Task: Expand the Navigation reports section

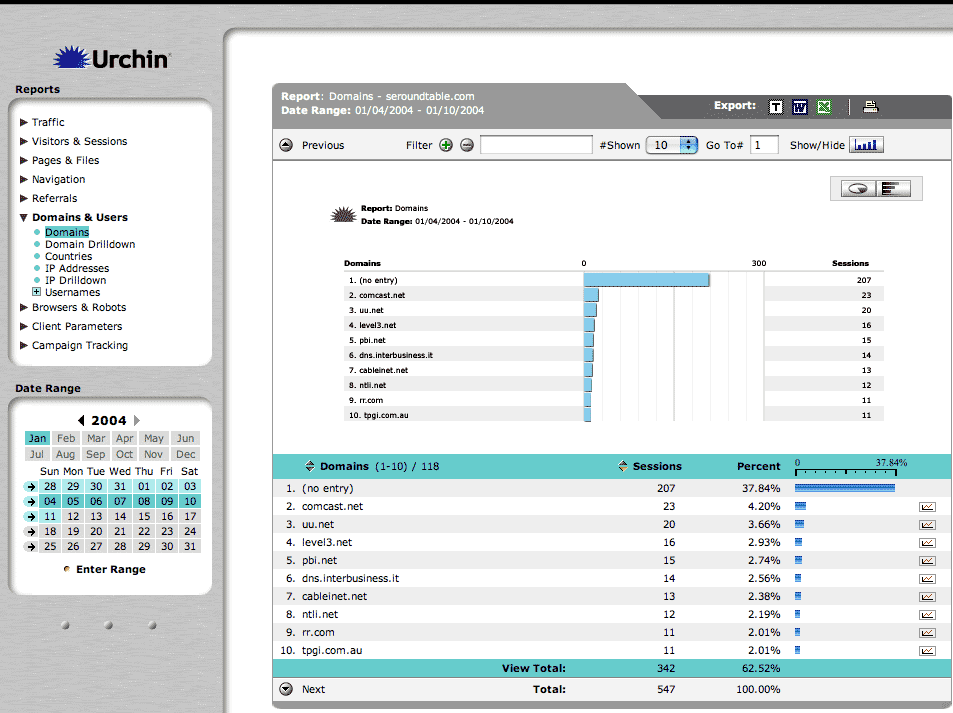Action: coord(24,179)
